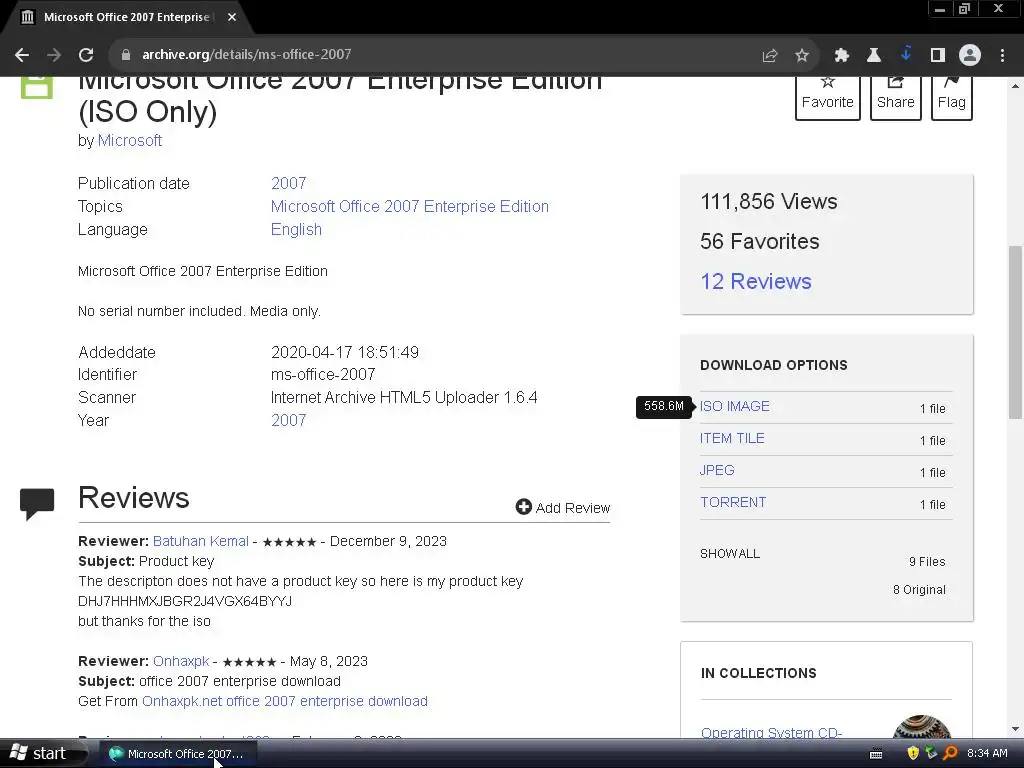The width and height of the screenshot is (1024, 768).
Task: Download the TORRENT file
Action: (733, 502)
